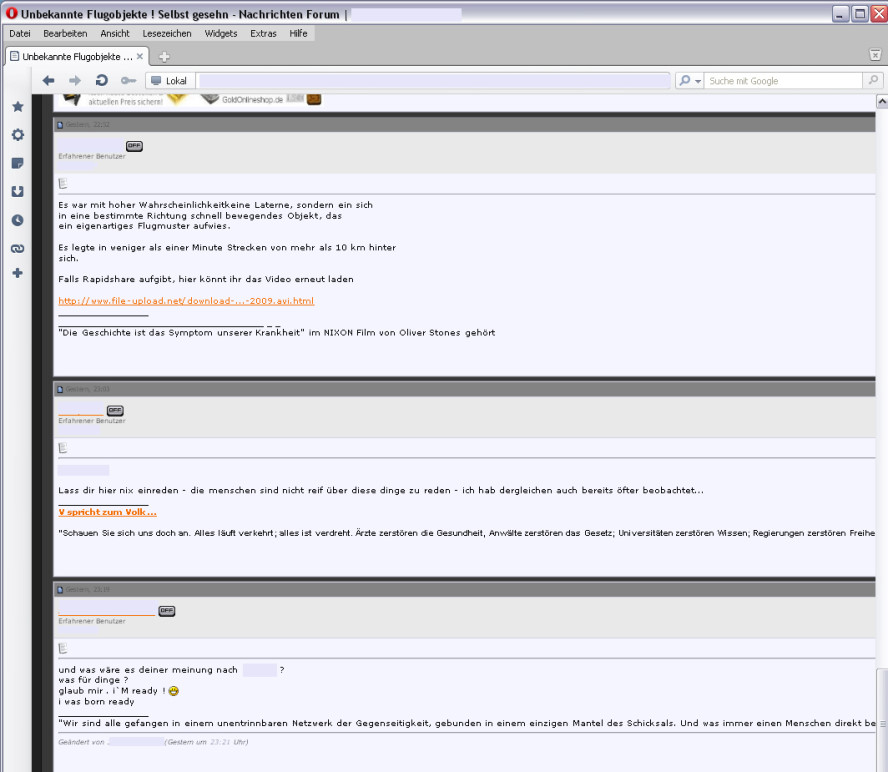Focus the address bar field
This screenshot has height=772, width=888.
[x=434, y=81]
